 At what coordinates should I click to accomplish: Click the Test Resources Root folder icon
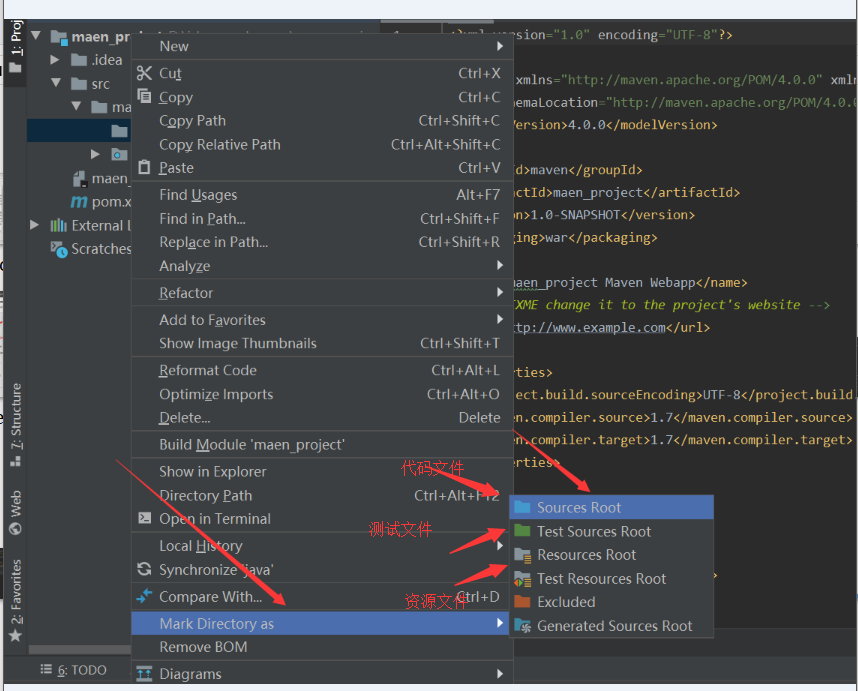point(523,578)
